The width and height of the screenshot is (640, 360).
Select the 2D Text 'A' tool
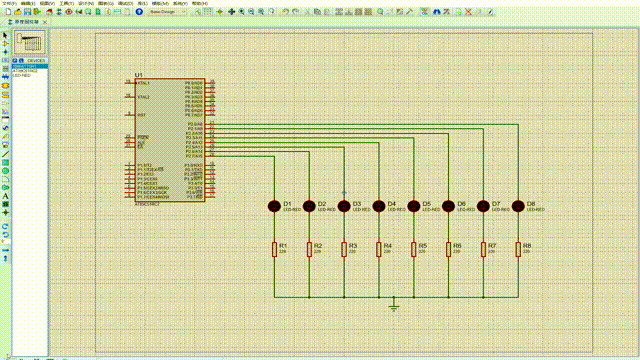[x=5, y=196]
